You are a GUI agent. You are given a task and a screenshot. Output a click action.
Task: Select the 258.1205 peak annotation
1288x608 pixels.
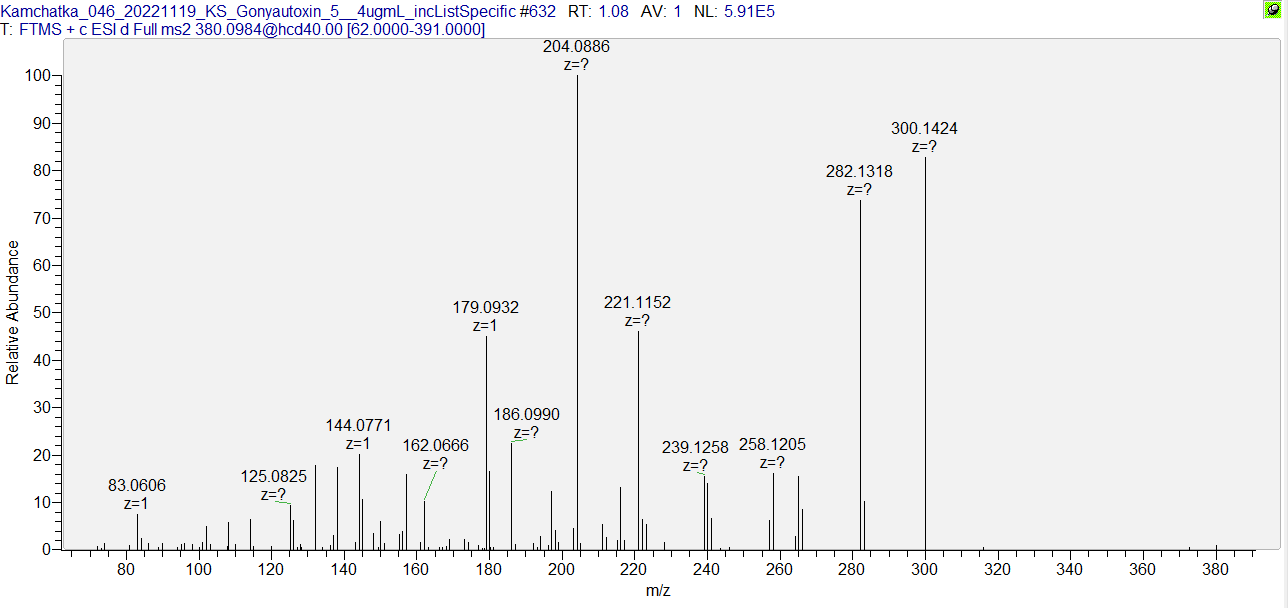point(772,444)
